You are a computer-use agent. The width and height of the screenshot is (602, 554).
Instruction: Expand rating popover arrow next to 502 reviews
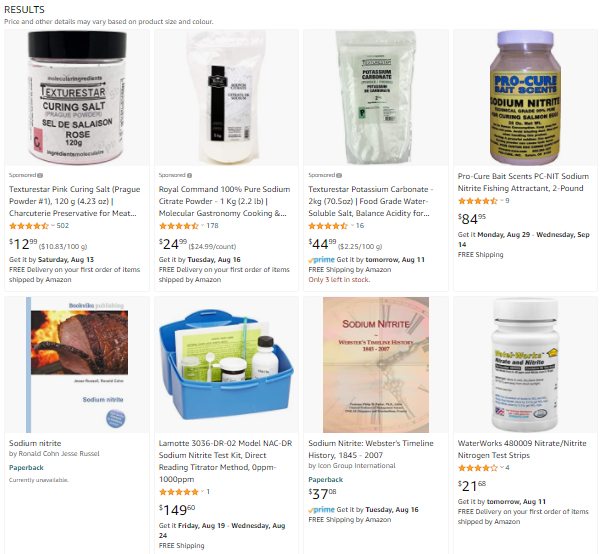[x=53, y=226]
